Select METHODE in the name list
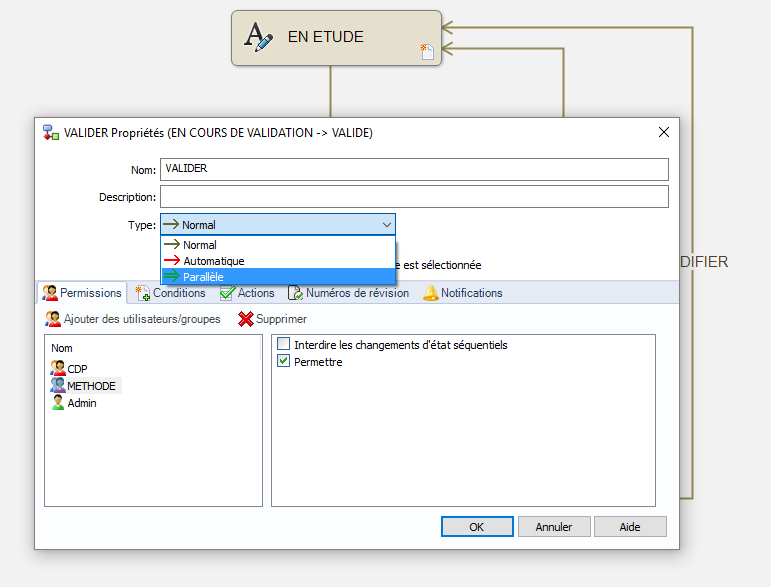The height and width of the screenshot is (587, 771). (x=86, y=385)
